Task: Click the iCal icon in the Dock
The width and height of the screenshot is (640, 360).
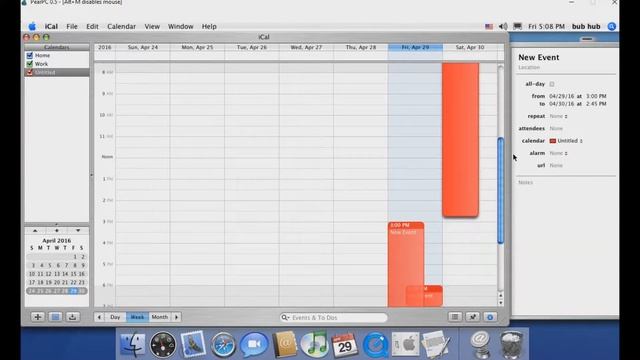Action: 344,345
